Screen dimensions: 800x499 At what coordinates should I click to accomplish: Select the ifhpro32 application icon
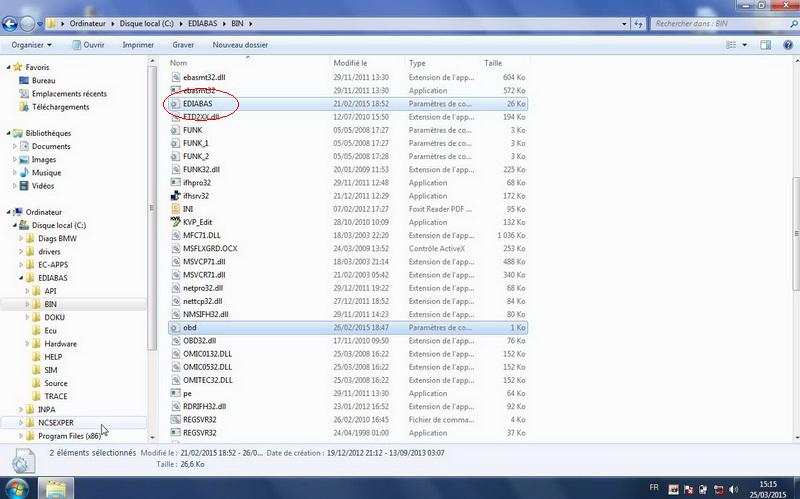175,183
